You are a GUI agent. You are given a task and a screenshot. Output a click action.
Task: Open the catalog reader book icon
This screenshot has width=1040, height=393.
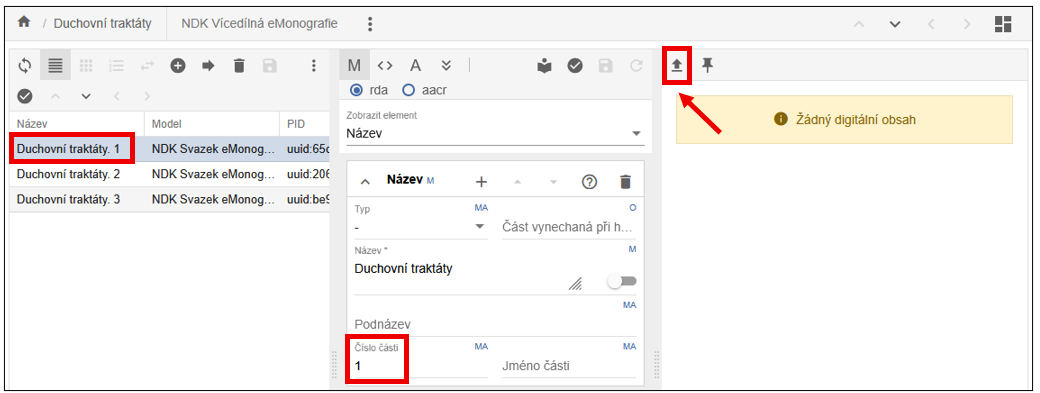coord(545,65)
